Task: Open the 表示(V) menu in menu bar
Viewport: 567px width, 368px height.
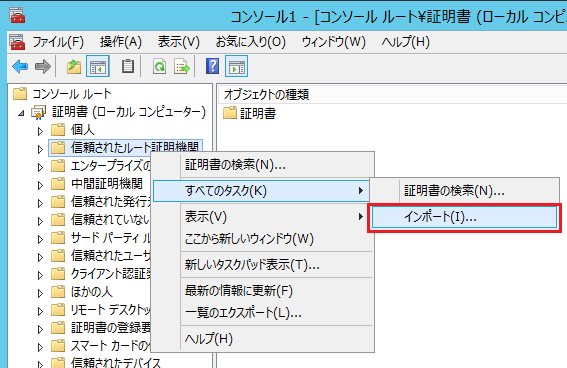Action: 179,42
